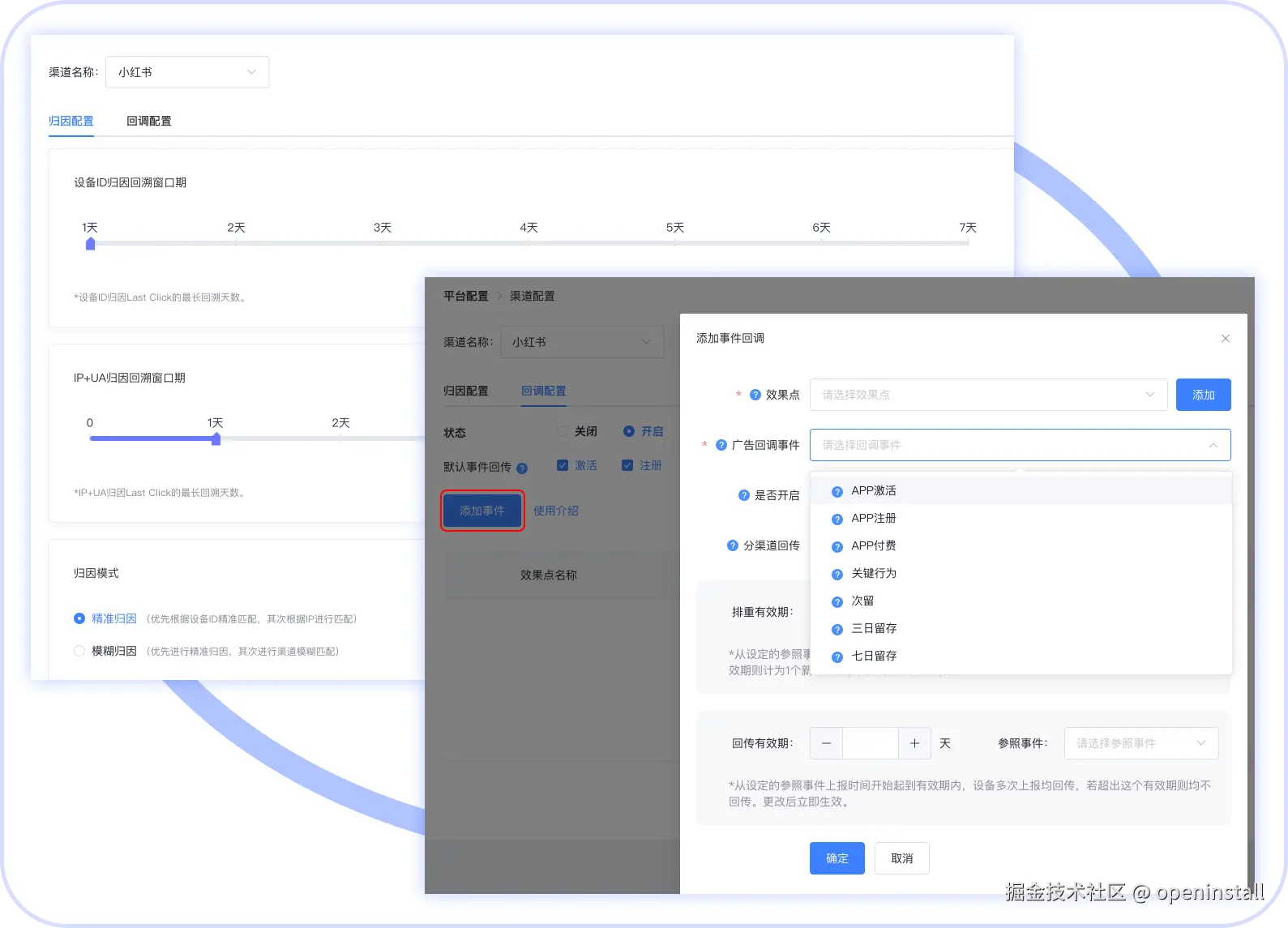Set device ID window to 7天 mark
Viewport: 1288px width, 928px height.
point(968,242)
